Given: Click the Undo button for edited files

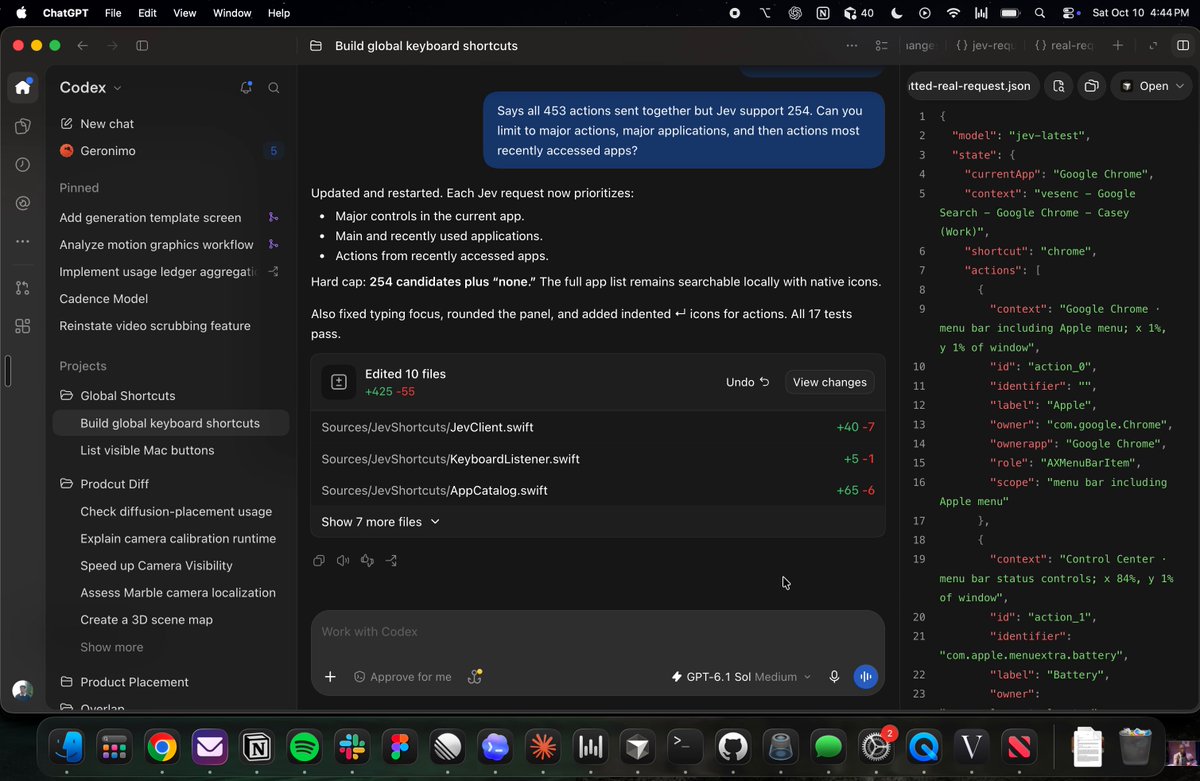Looking at the screenshot, I should pyautogui.click(x=748, y=382).
